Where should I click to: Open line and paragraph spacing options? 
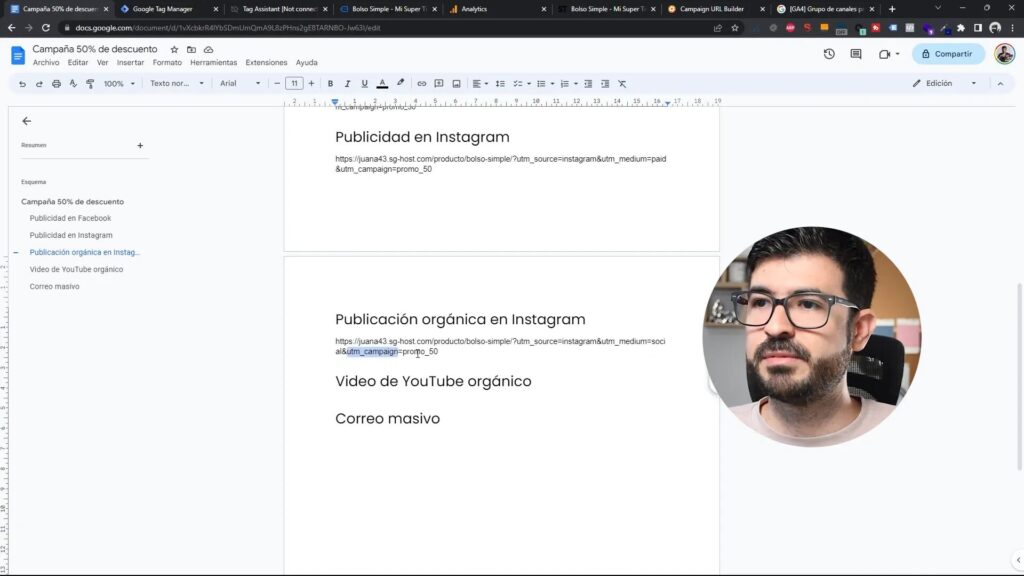tap(500, 84)
